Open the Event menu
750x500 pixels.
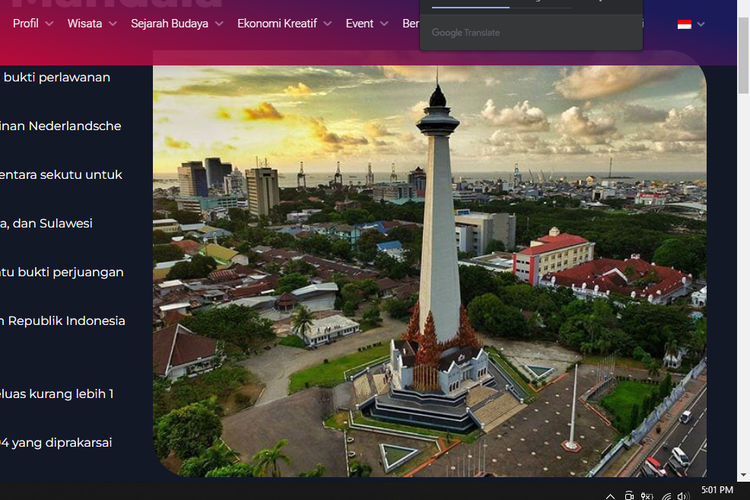pyautogui.click(x=359, y=23)
